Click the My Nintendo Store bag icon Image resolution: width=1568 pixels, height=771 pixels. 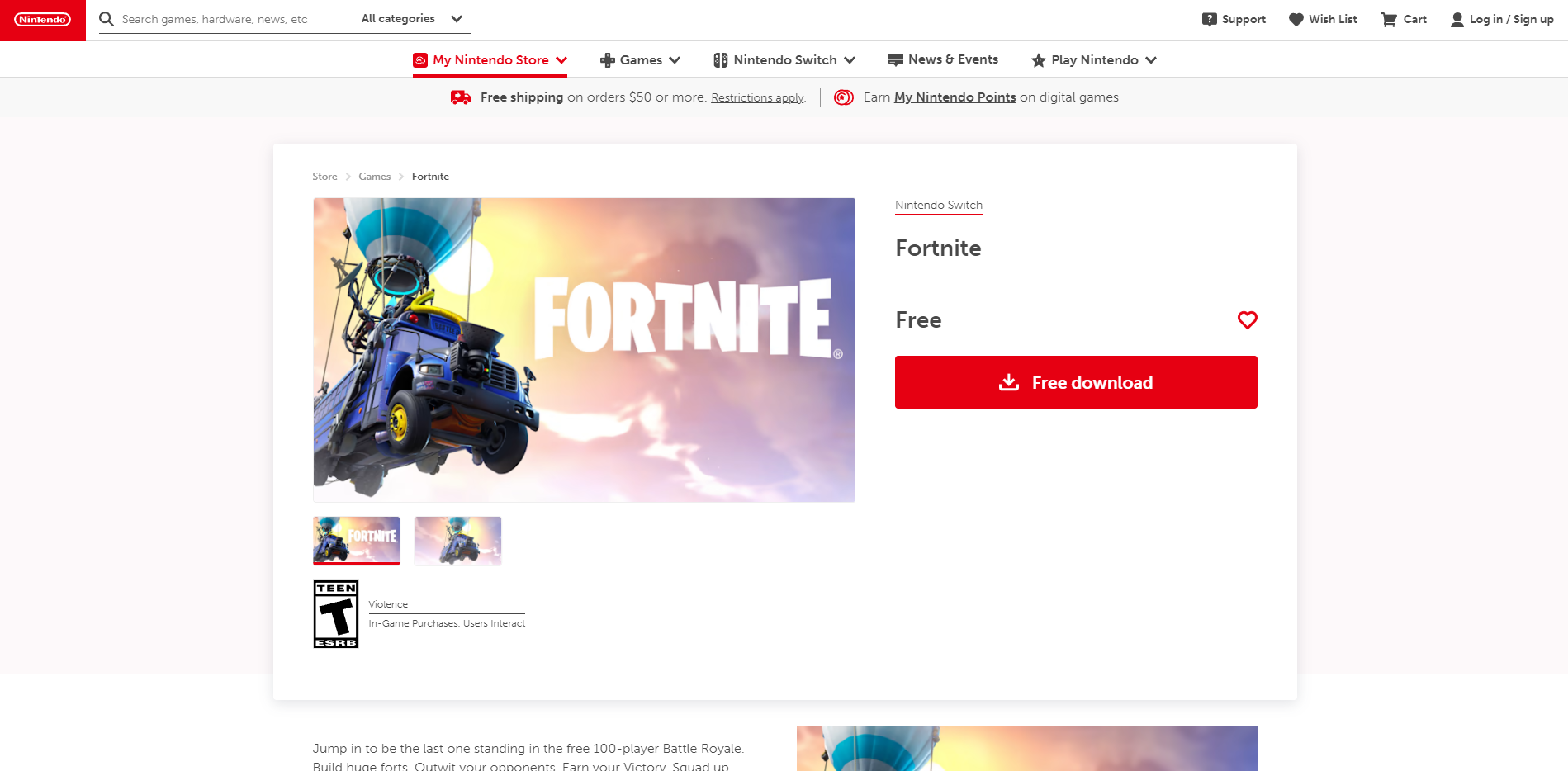(x=420, y=60)
